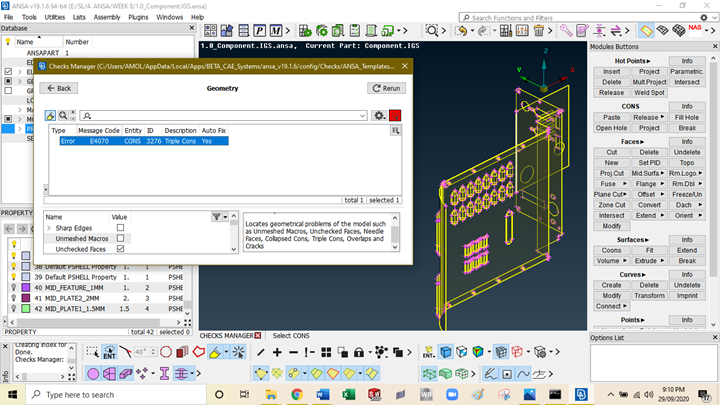Toggle visibility bulb of 42 MID_PLATE1_1.5MM
Viewport: 720px width, 405px height.
pos(14,309)
